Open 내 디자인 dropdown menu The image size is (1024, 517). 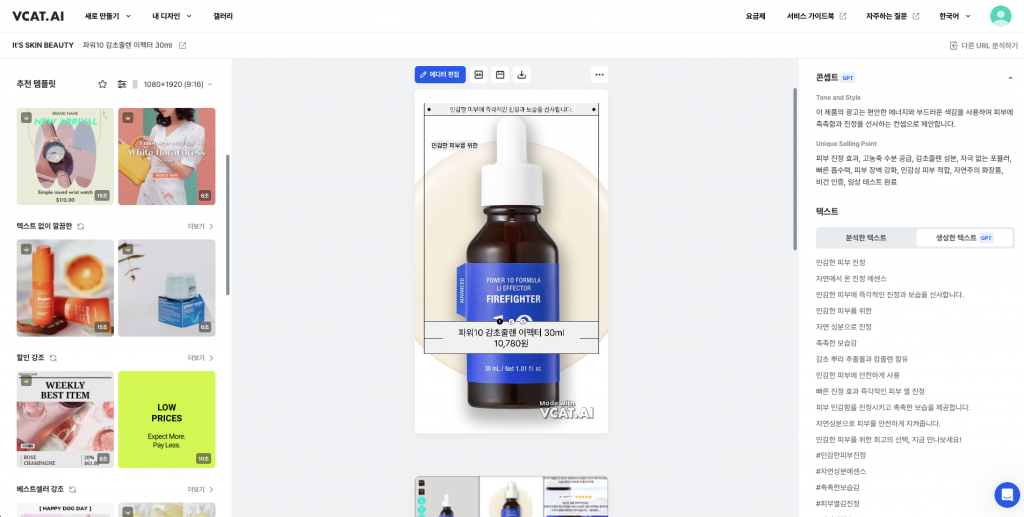pos(172,16)
